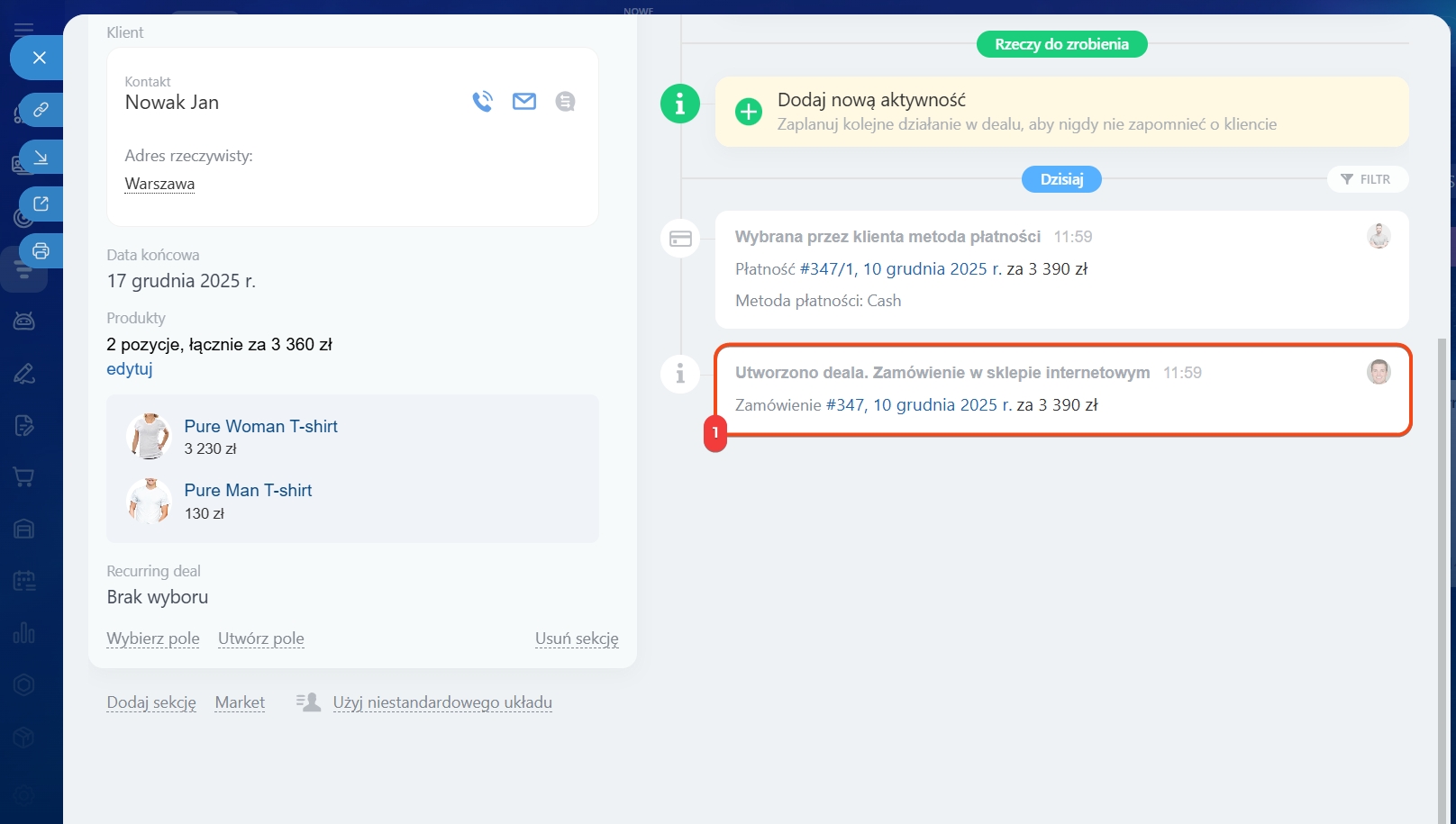Click the phone call icon for Nowak Jan
Screen dimensions: 1456x824
(483, 102)
